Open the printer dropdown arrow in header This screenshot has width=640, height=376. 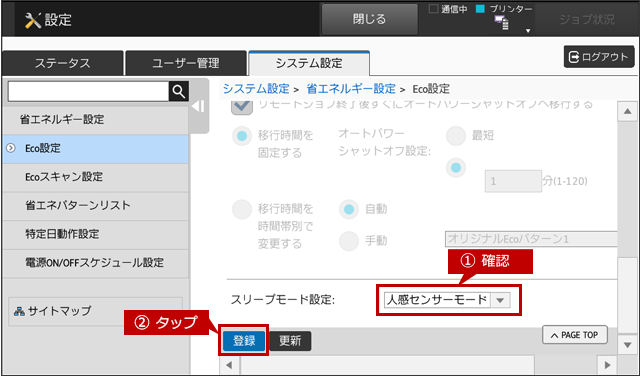click(x=528, y=31)
